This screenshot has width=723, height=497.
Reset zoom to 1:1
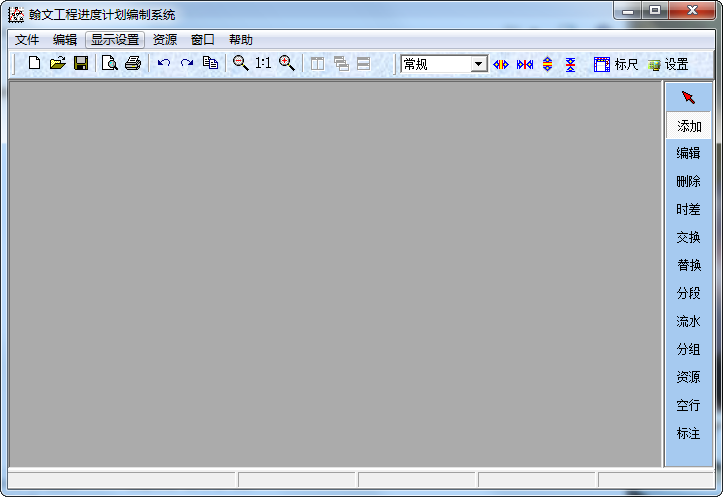[x=263, y=63]
